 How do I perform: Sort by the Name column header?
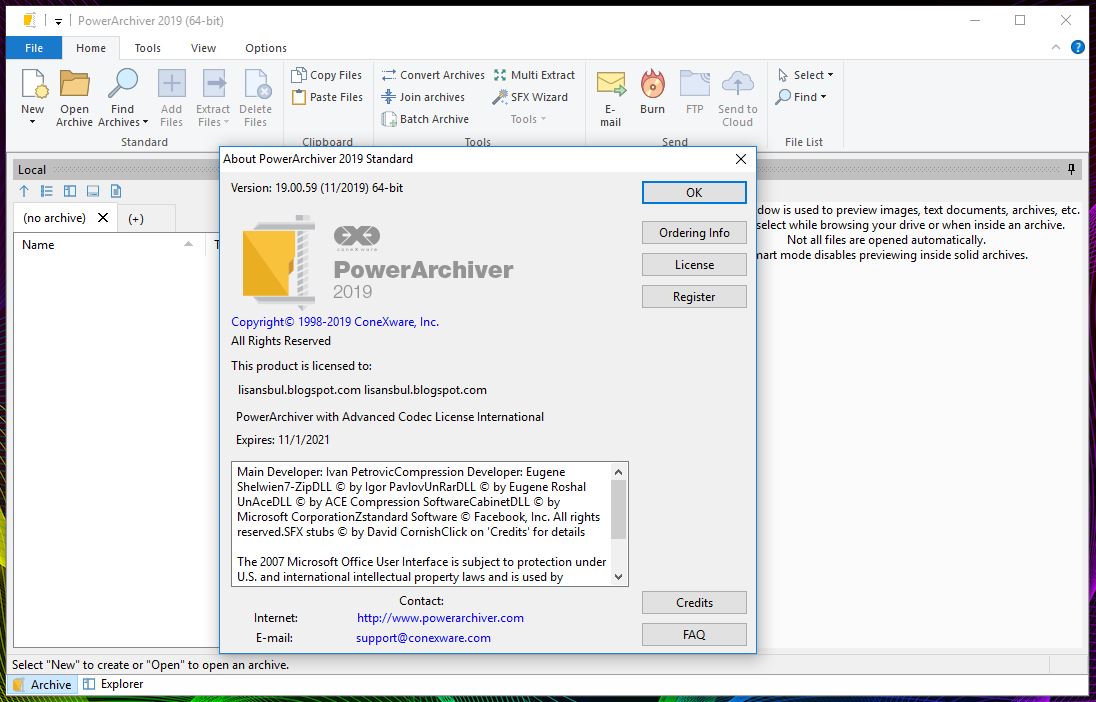[108, 245]
